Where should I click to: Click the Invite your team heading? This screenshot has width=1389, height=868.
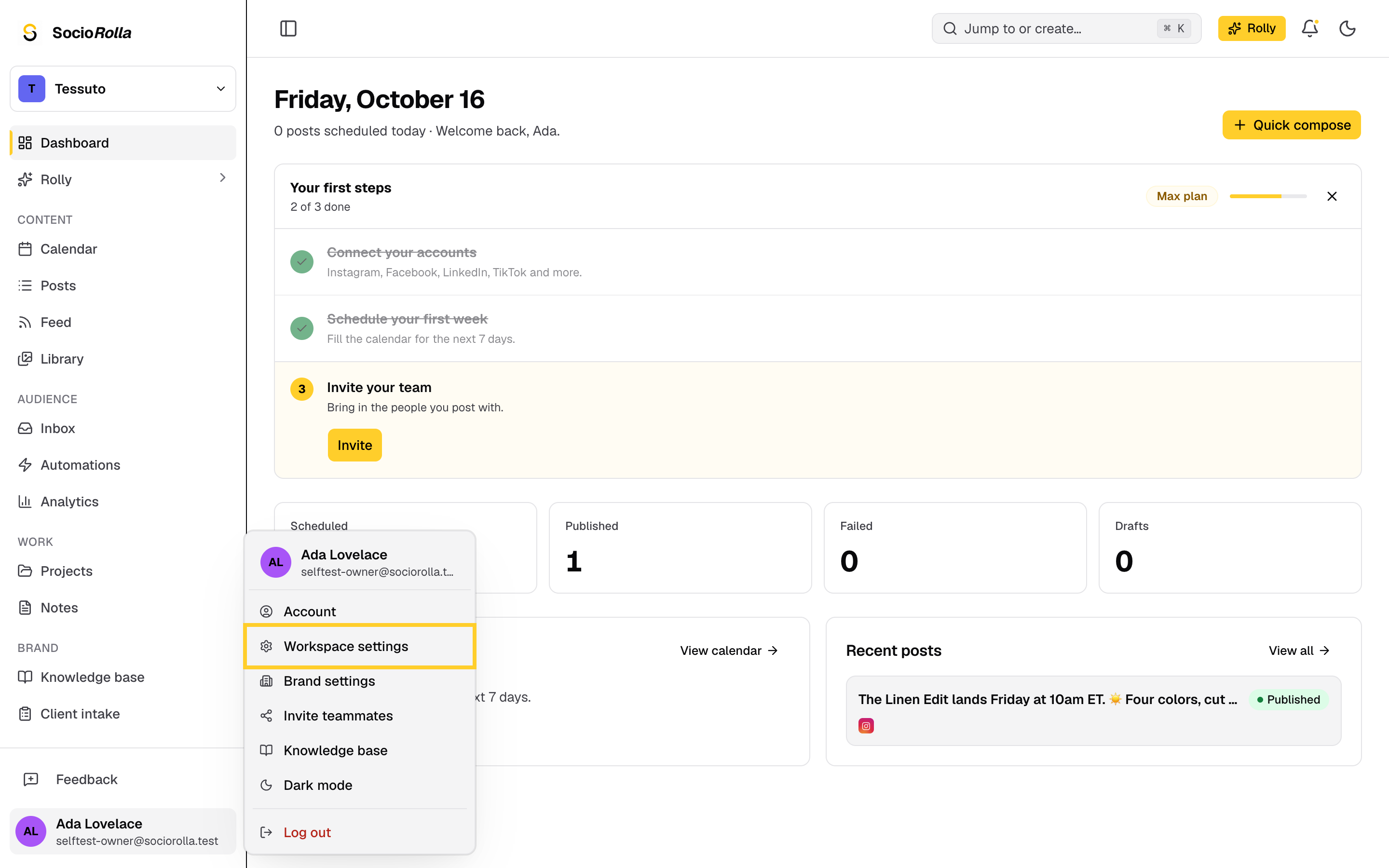[379, 388]
